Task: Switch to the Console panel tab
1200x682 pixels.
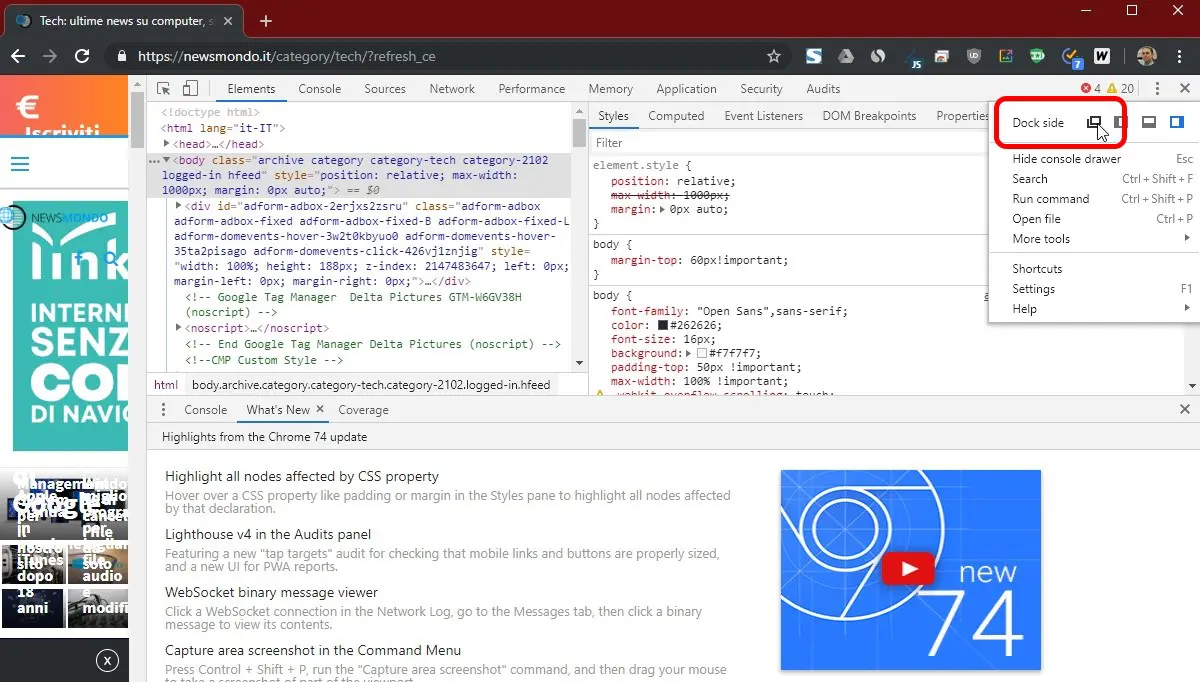Action: coord(320,88)
